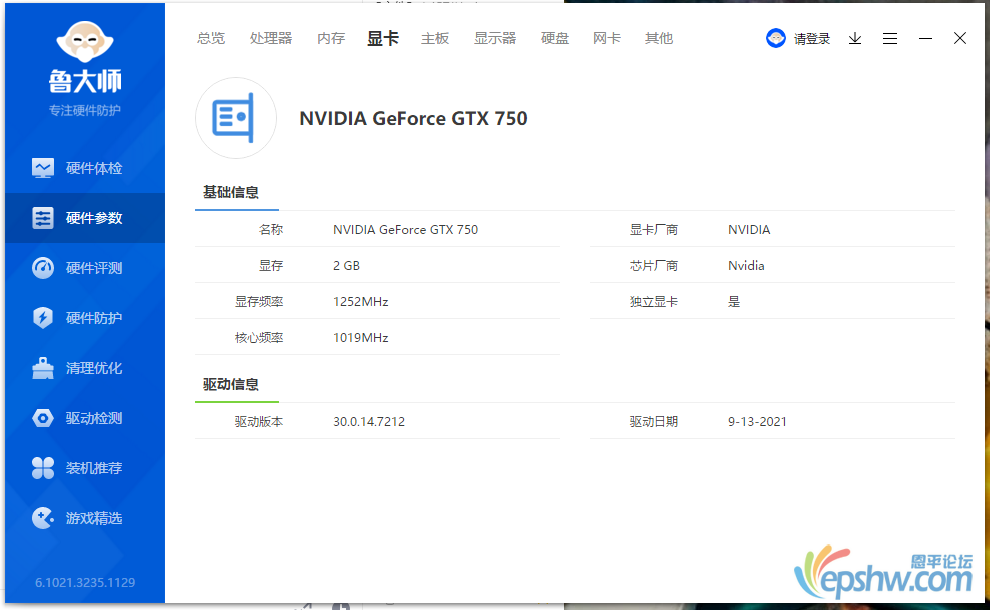Click the 驱动版本 label
990x610 pixels.
tap(259, 422)
